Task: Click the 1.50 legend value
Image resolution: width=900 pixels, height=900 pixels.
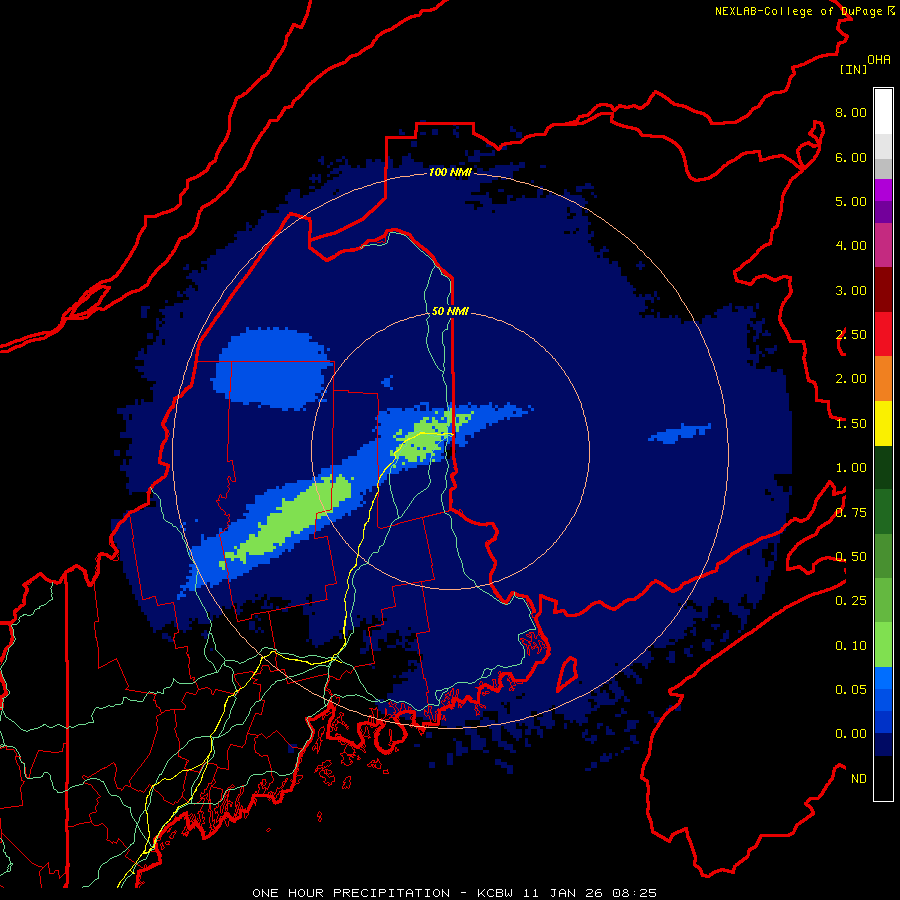Action: pyautogui.click(x=851, y=424)
